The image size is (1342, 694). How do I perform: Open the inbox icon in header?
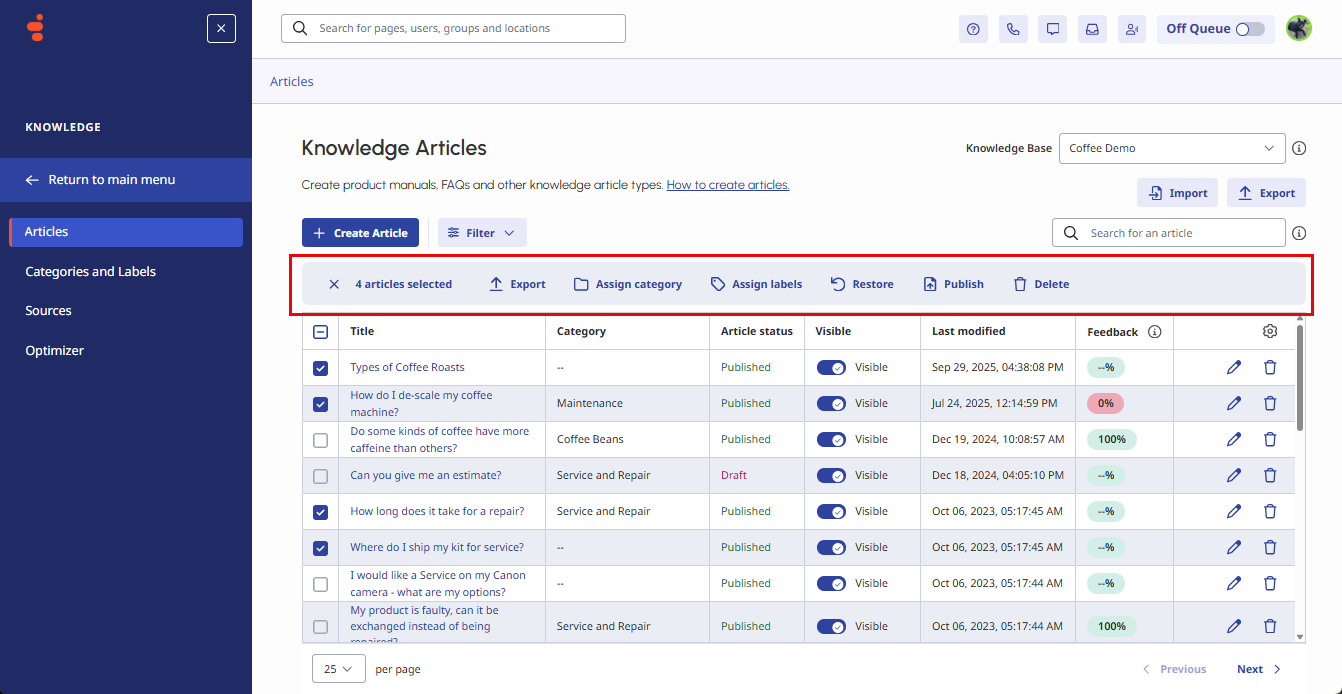[x=1092, y=29]
